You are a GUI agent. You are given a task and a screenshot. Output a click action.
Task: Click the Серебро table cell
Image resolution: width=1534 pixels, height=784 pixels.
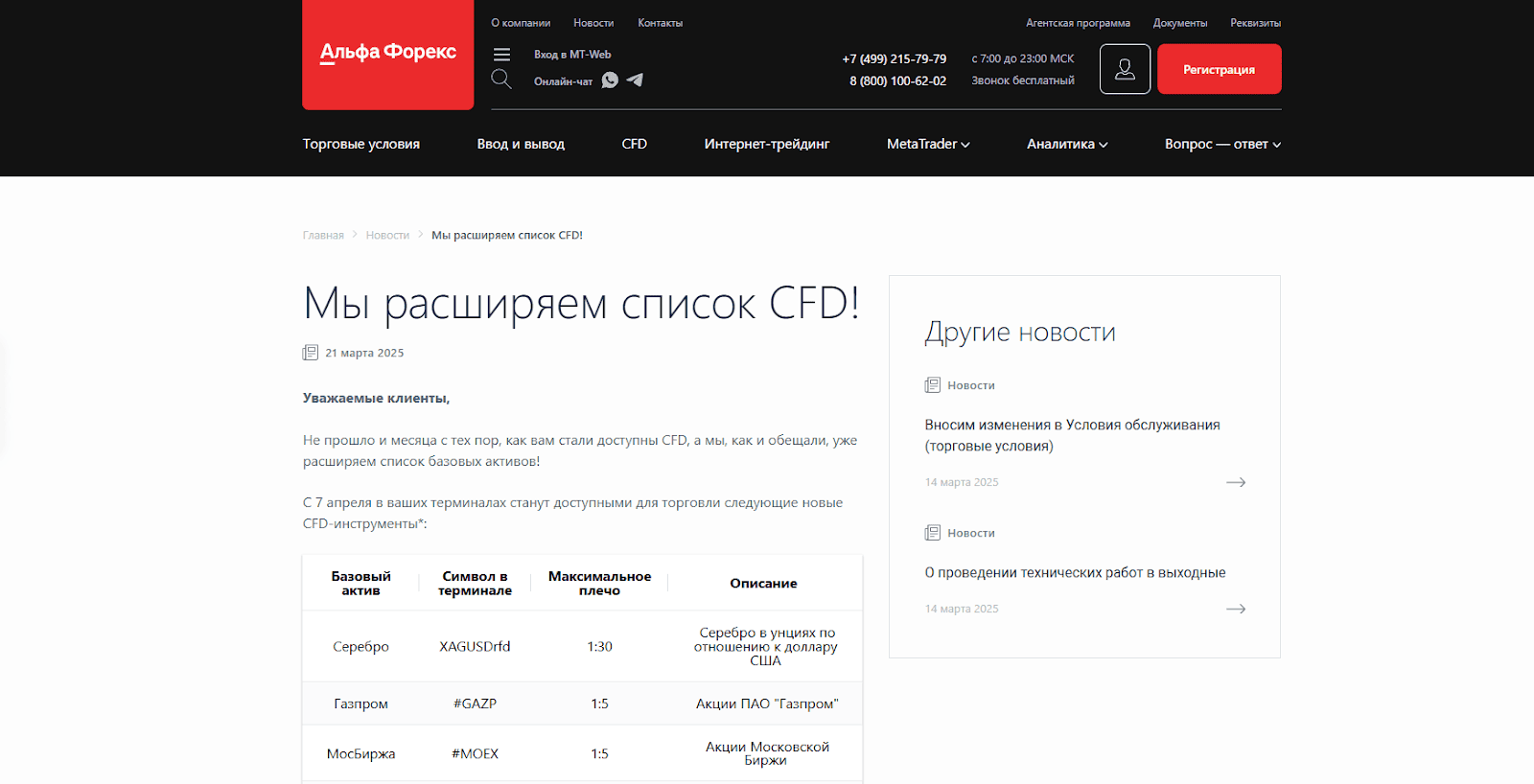pos(360,646)
